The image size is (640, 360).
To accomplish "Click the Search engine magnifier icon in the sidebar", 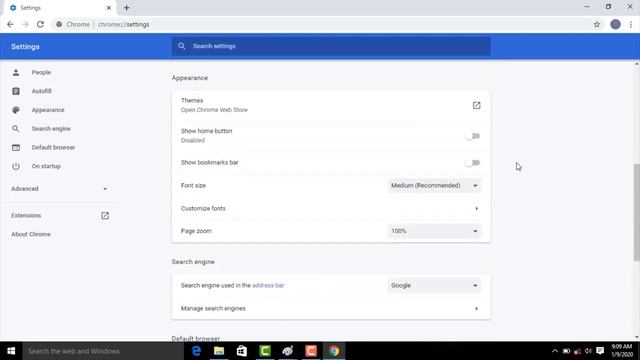I will (16, 129).
